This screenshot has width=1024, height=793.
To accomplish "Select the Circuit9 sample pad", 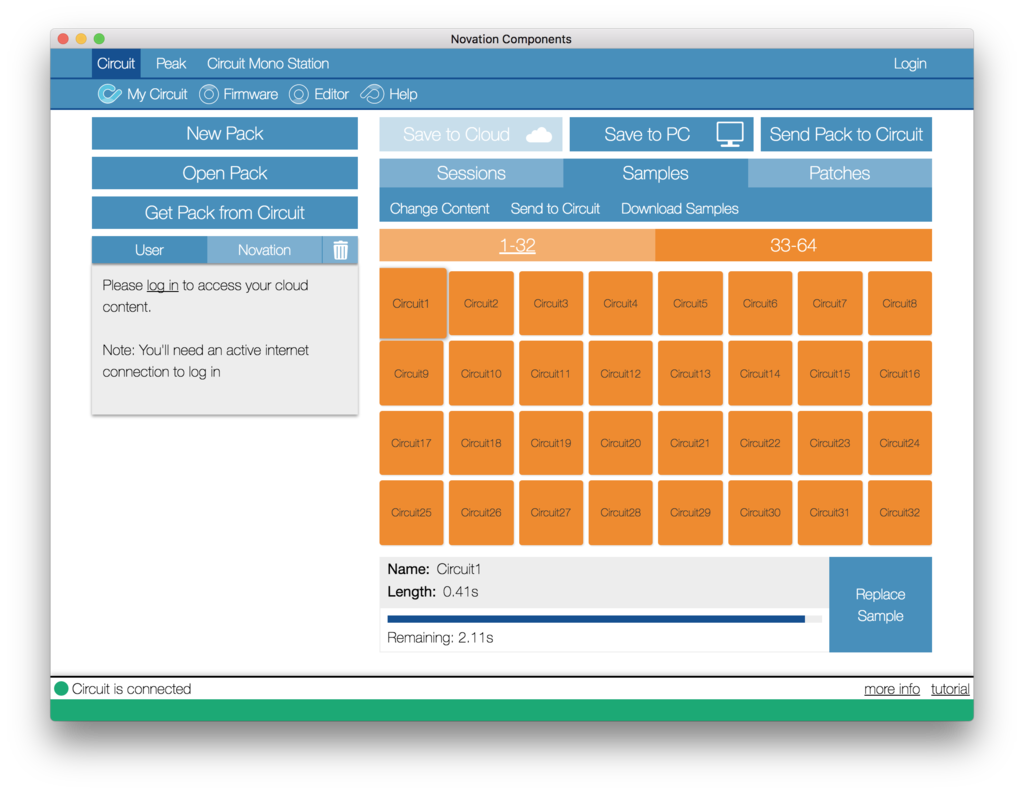I will (x=411, y=374).
